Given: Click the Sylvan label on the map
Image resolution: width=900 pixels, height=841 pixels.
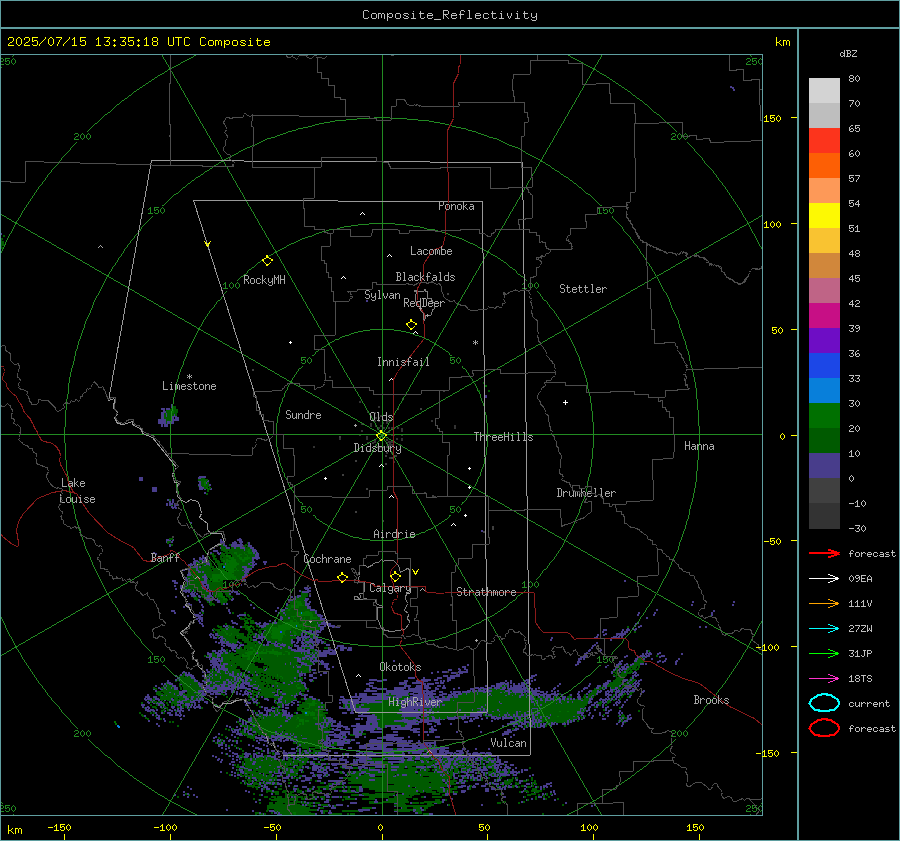Looking at the screenshot, I should [x=382, y=295].
